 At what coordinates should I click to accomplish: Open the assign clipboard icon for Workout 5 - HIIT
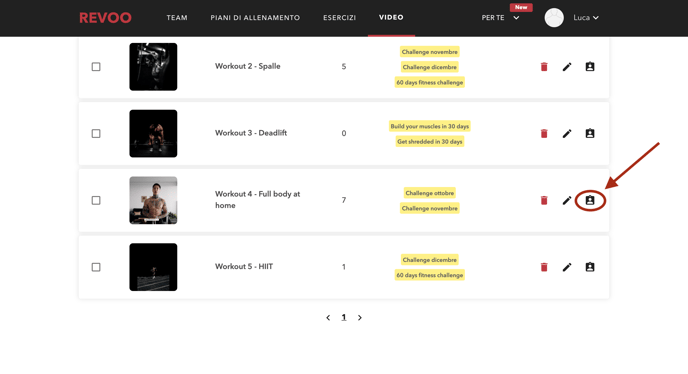590,267
